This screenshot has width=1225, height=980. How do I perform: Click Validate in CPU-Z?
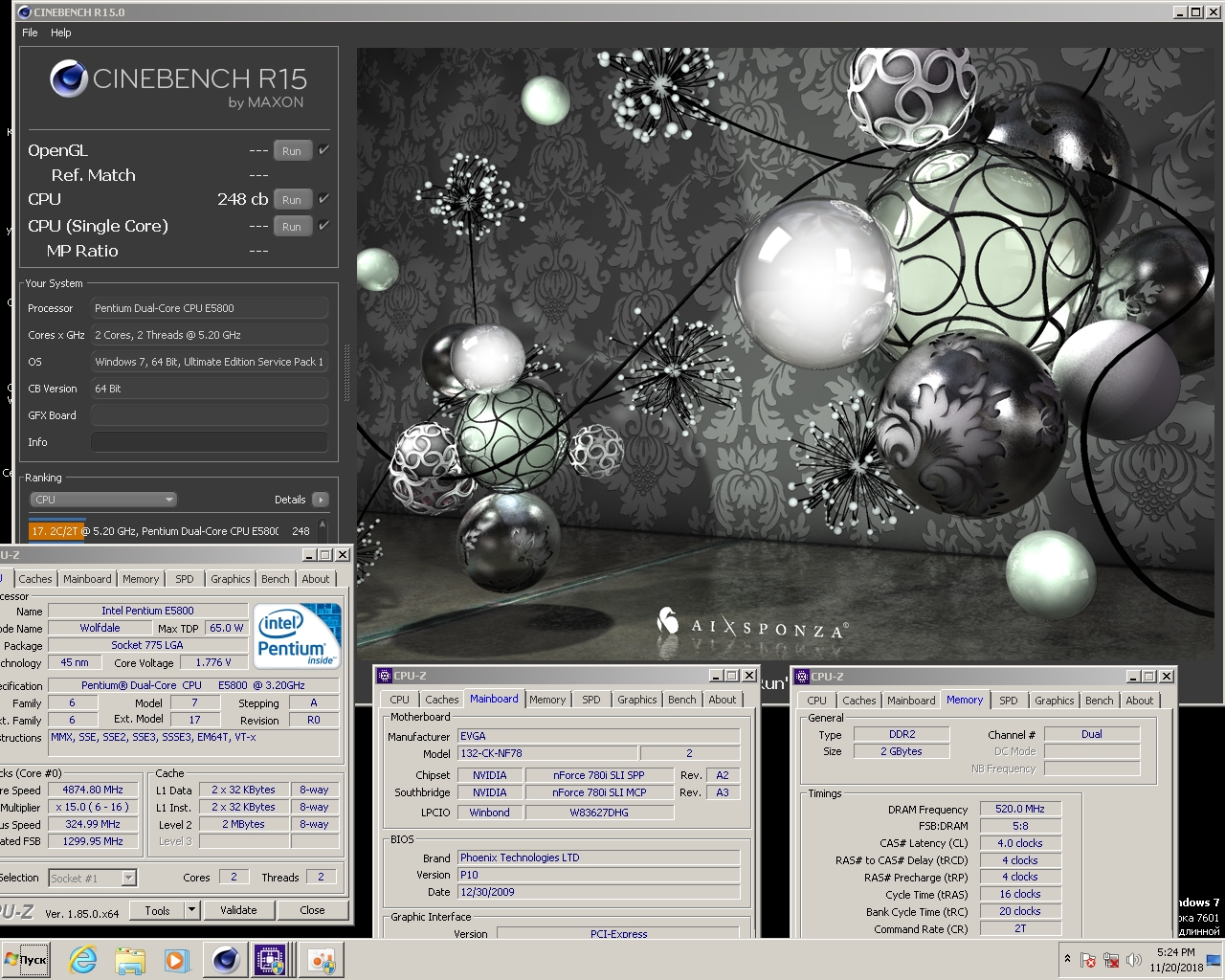tap(238, 910)
